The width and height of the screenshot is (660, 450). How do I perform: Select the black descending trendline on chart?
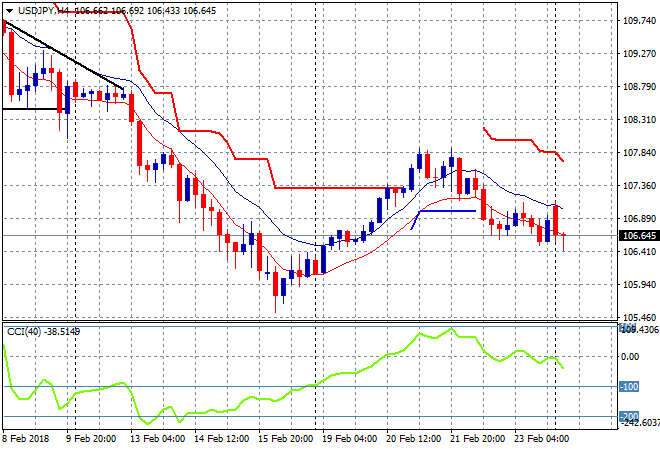pyautogui.click(x=63, y=55)
